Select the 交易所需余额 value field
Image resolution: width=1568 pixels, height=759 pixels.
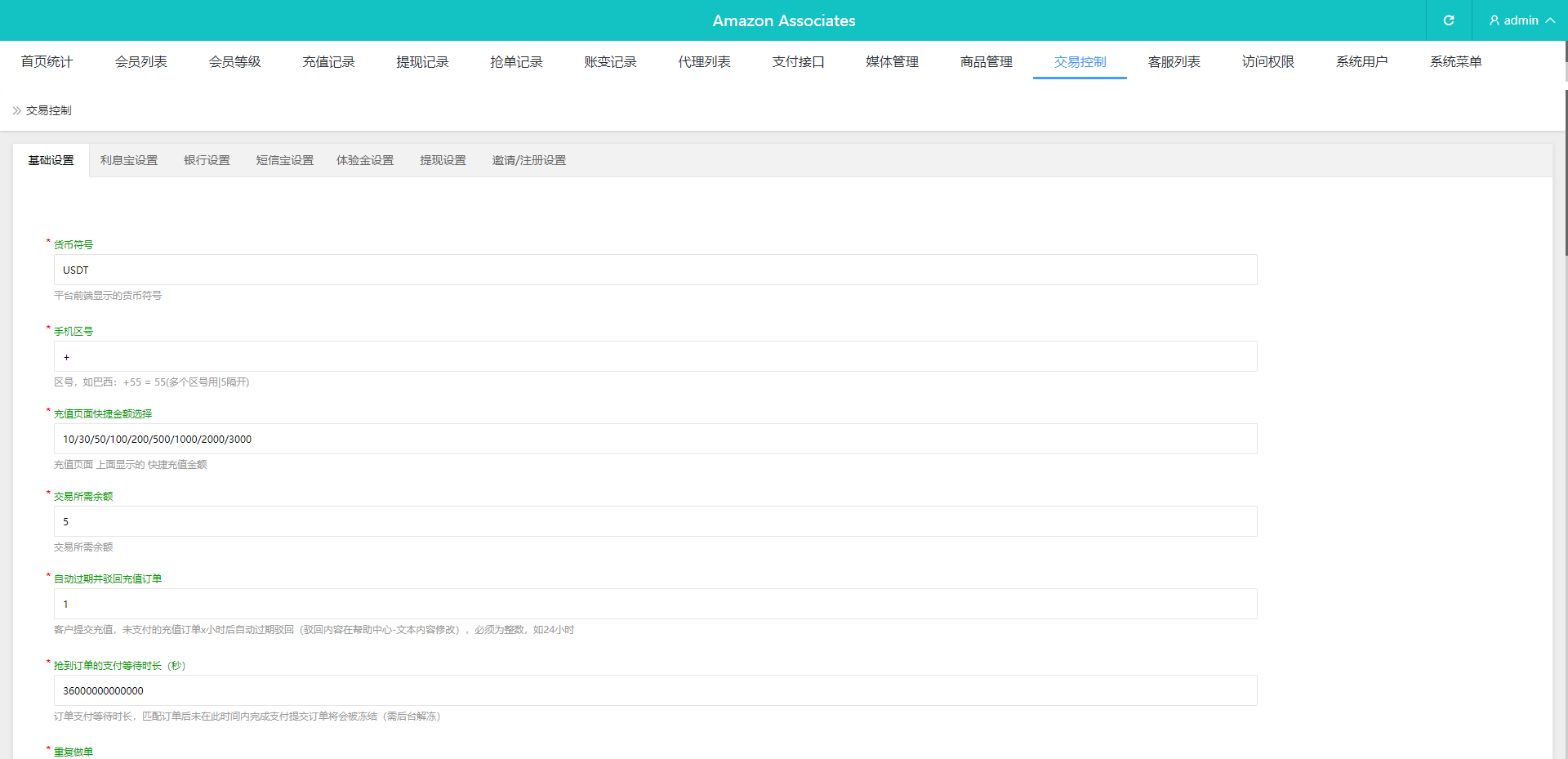point(653,521)
